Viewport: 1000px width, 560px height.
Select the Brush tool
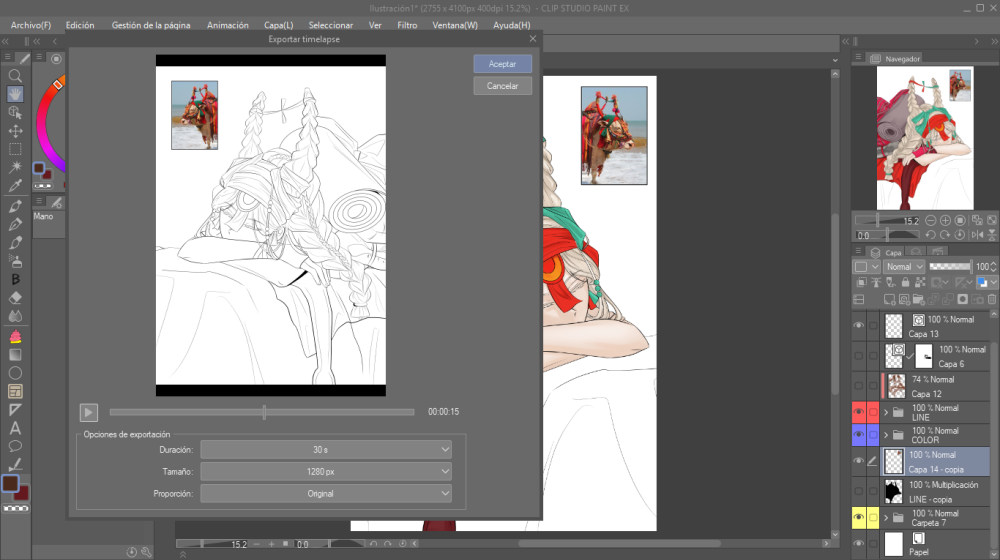(15, 243)
